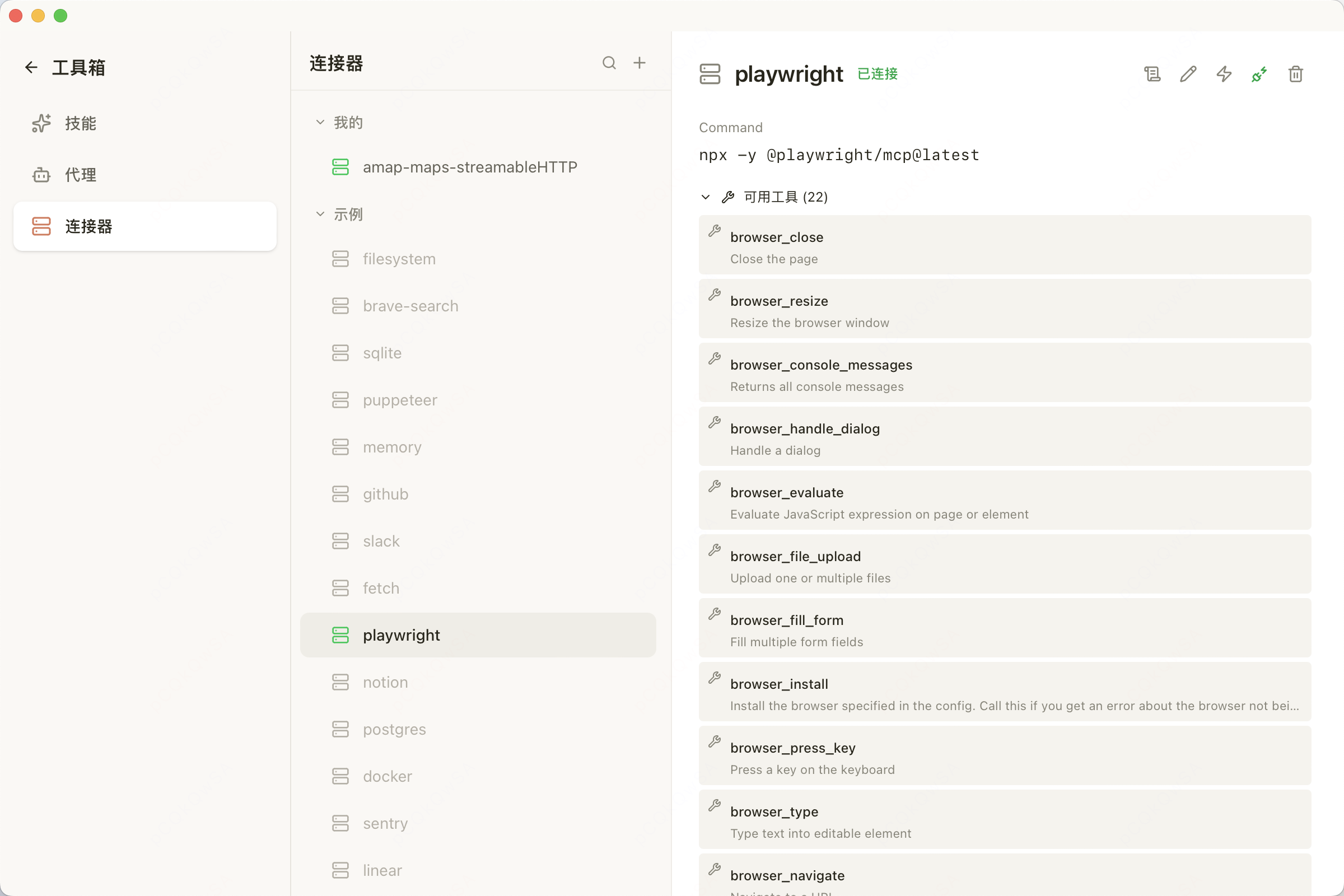Collapse the 可用工具 (22) list
Screen dimensions: 1344x896
click(706, 197)
